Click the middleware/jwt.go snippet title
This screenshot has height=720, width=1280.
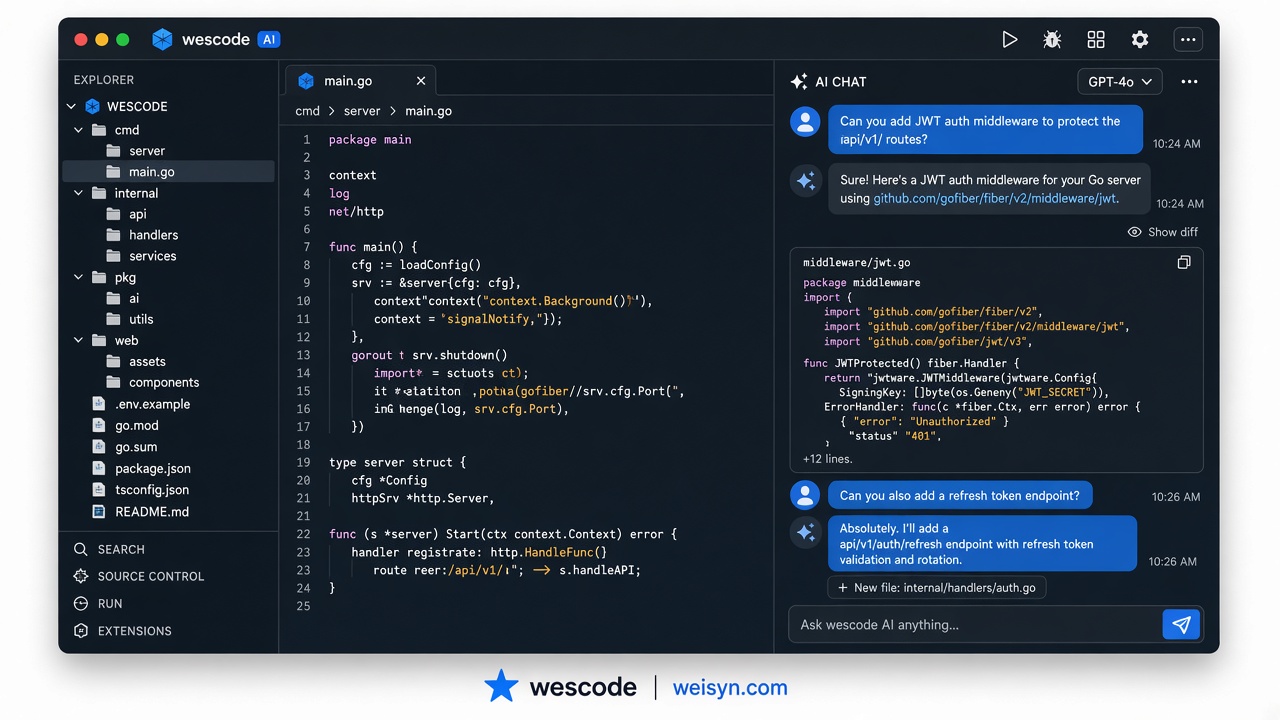pos(856,263)
